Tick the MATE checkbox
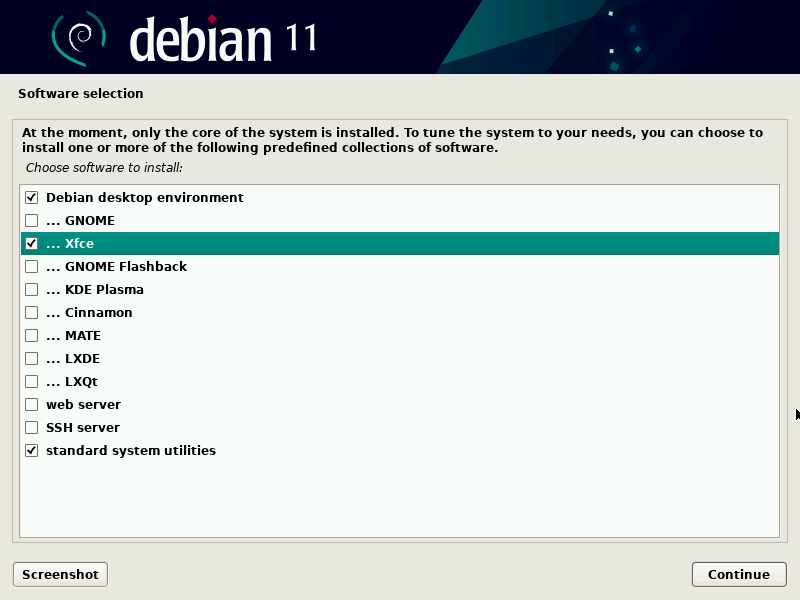 [x=32, y=335]
